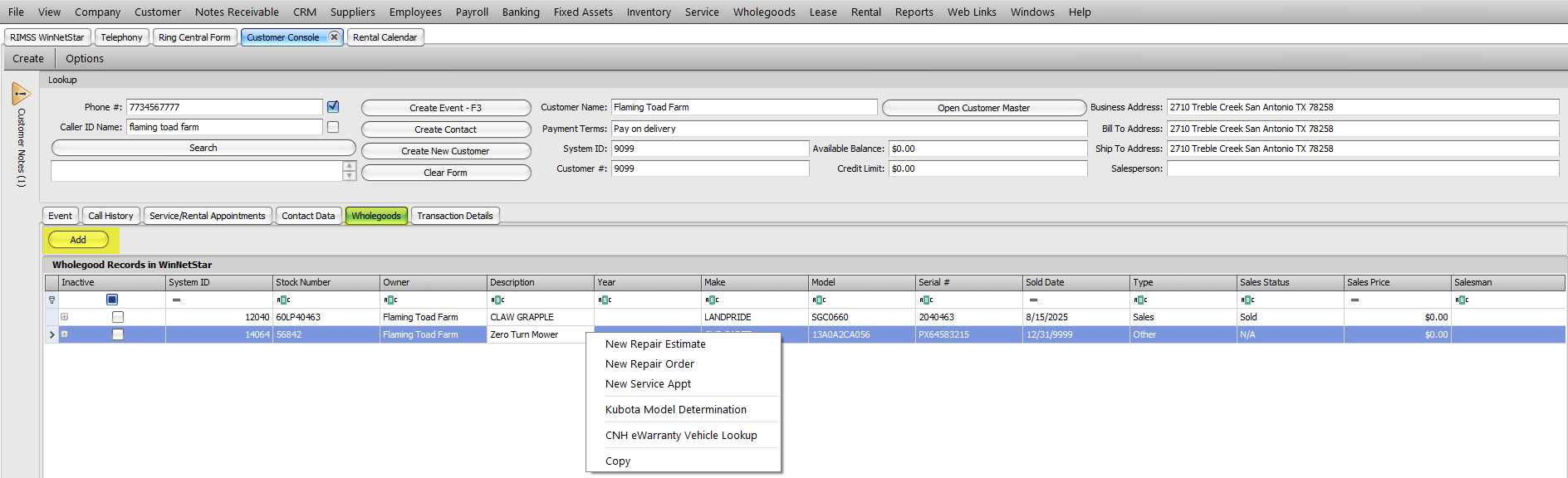Expand the CLAW GRAPPLE row details
Image resolution: width=1568 pixels, height=478 pixels.
pos(64,317)
